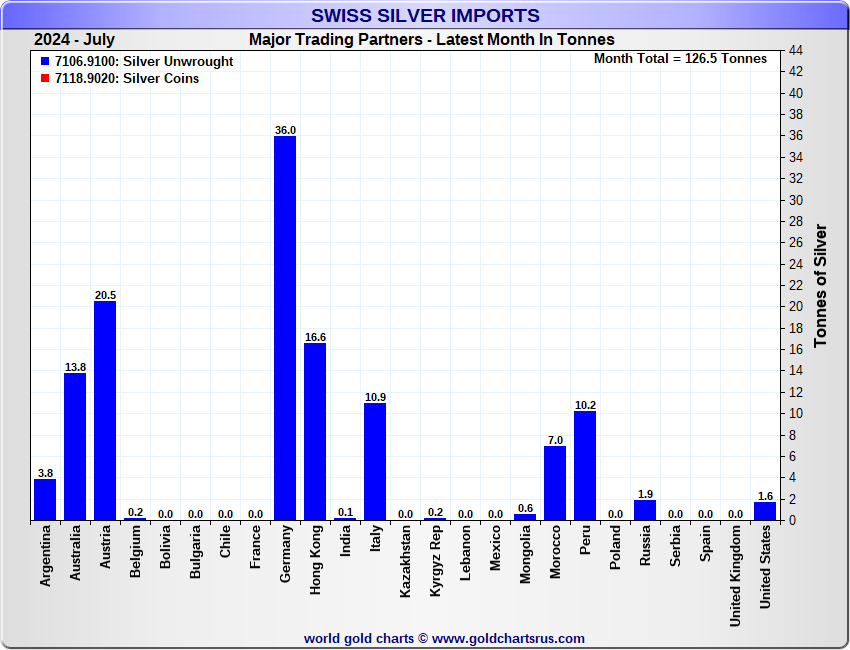This screenshot has width=850, height=650.
Task: Click the Kyrgyz Rep axis label
Action: click(435, 561)
